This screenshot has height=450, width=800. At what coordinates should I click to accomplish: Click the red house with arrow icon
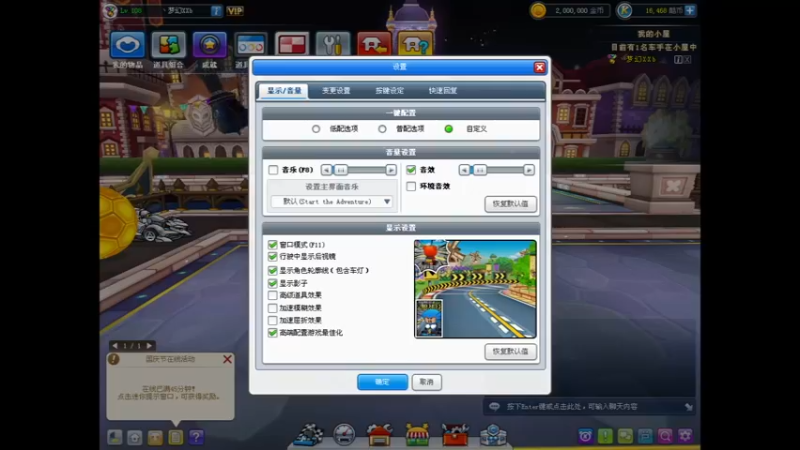(374, 45)
